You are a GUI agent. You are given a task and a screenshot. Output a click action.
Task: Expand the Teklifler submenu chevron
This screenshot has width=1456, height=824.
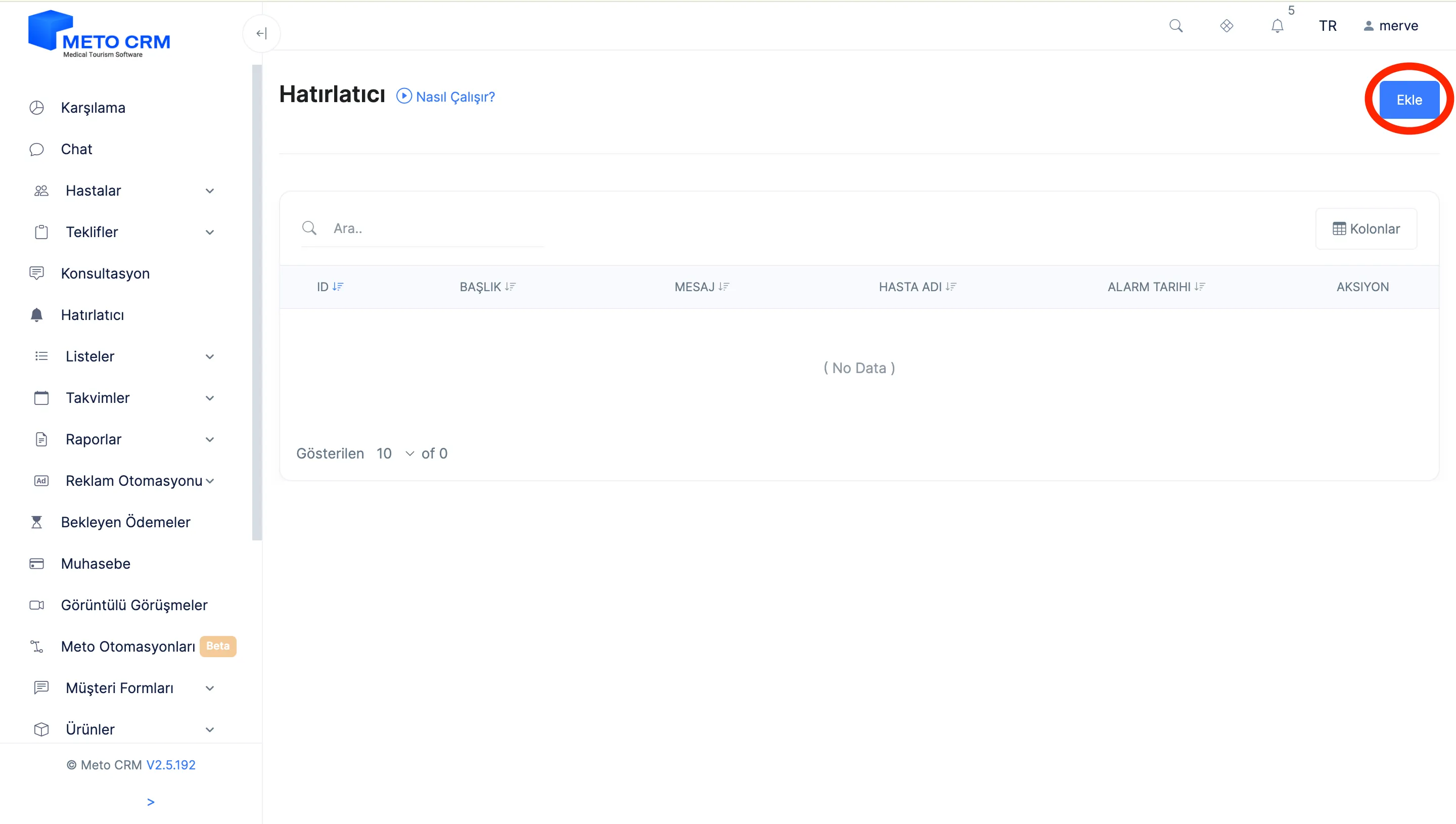[209, 233]
